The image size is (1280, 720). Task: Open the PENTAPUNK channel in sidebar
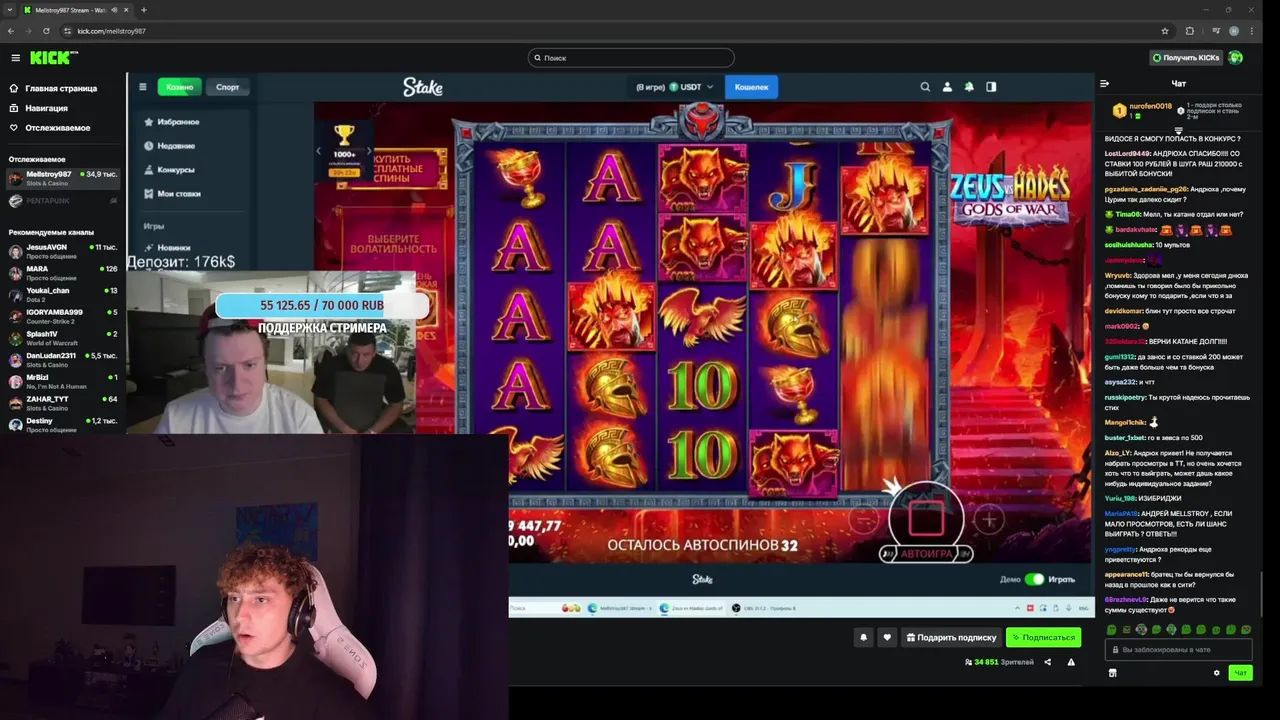(x=63, y=201)
